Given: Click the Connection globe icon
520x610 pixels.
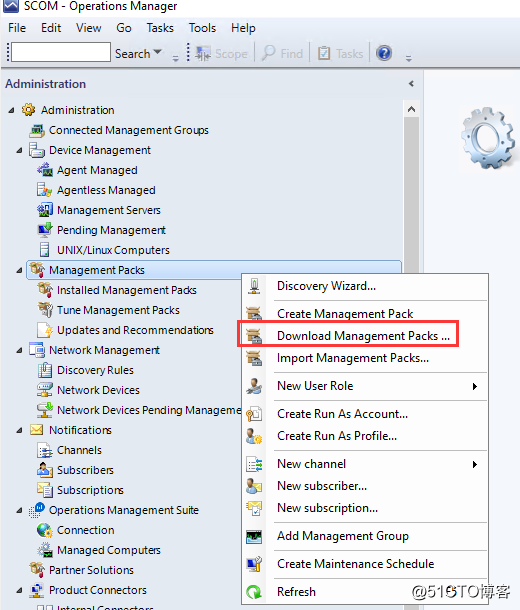Looking at the screenshot, I should (45, 530).
